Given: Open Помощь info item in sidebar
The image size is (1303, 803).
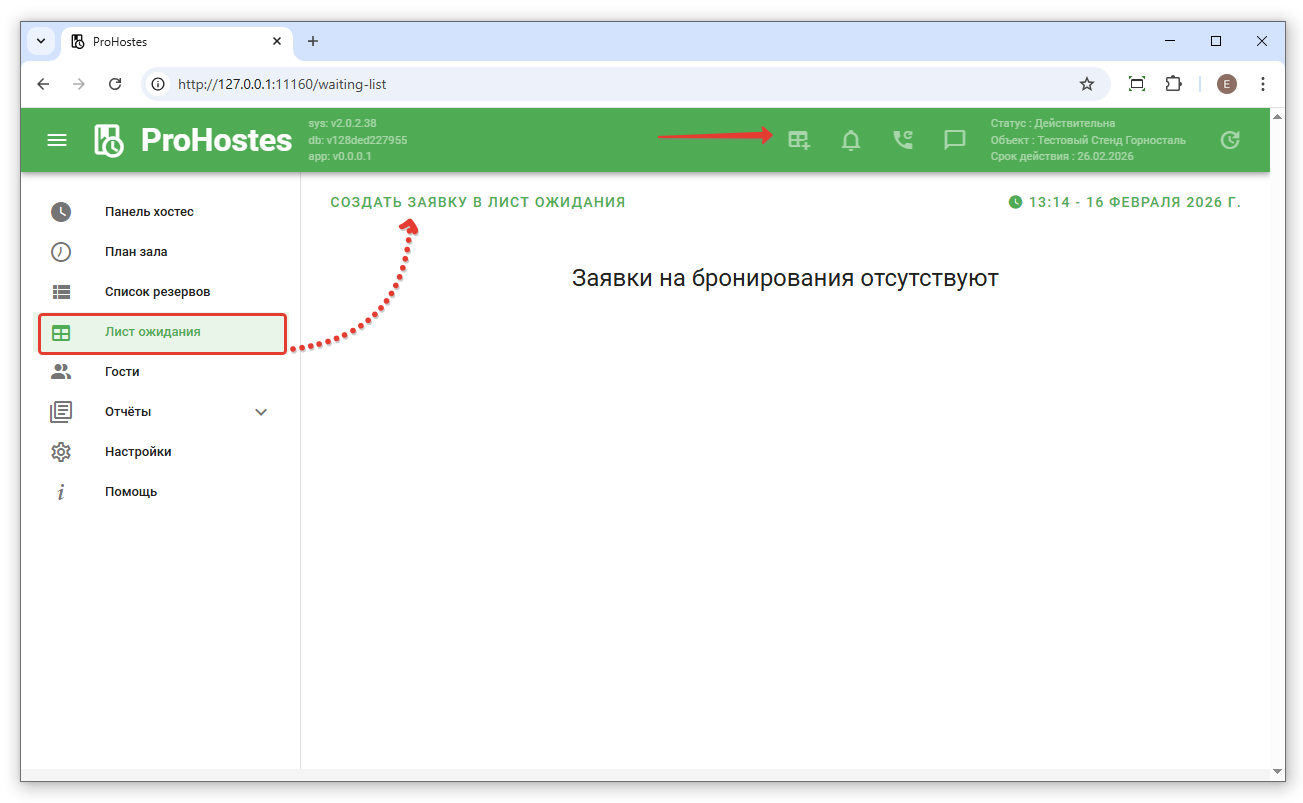Looking at the screenshot, I should point(131,492).
